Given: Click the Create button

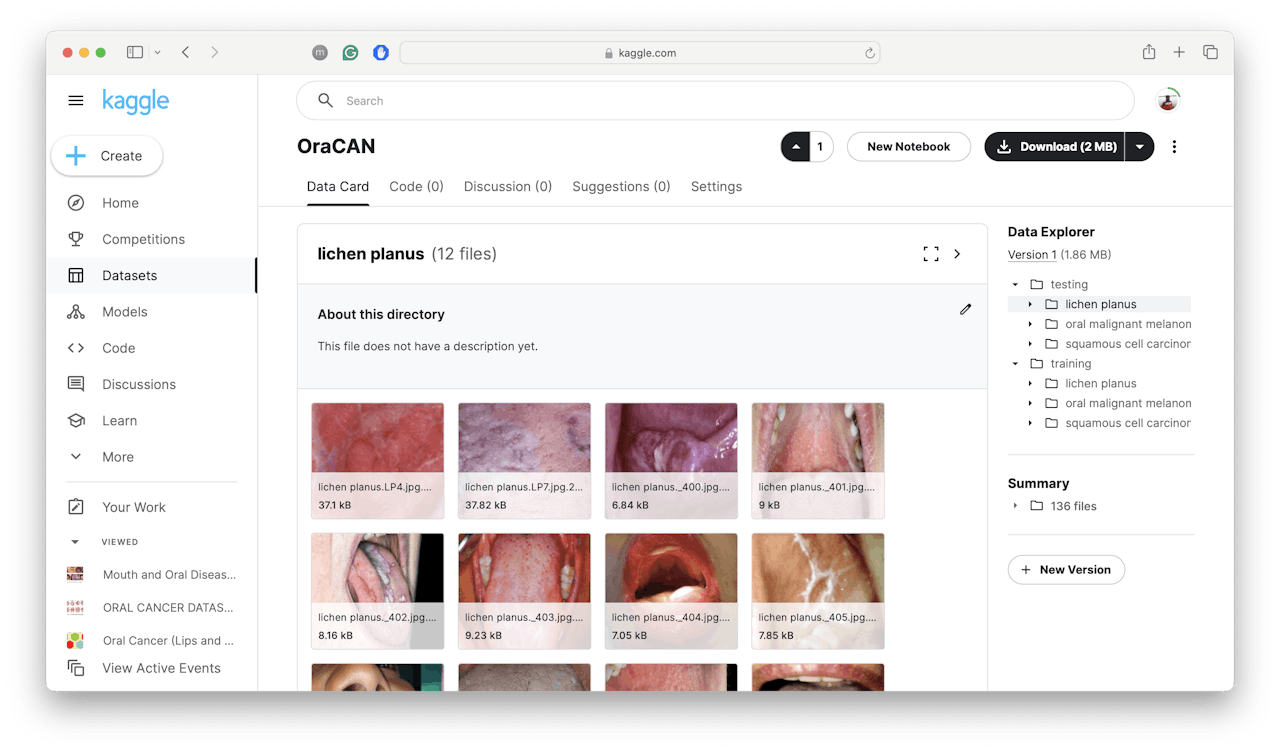Looking at the screenshot, I should coord(107,156).
